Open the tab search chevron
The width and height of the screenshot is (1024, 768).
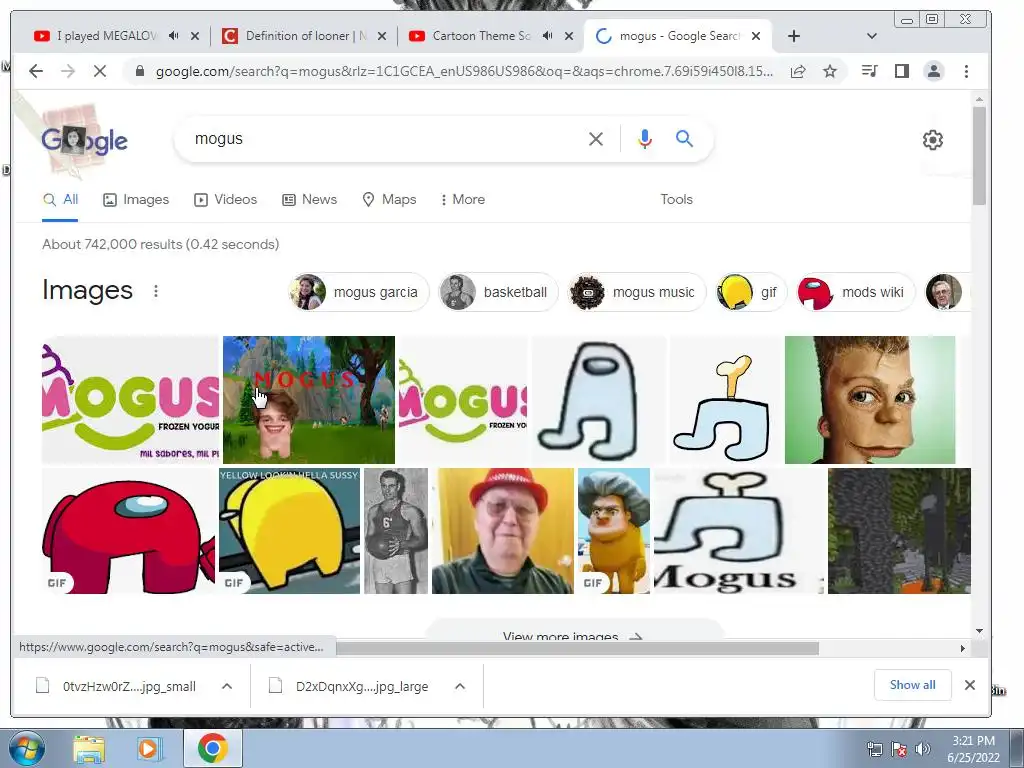point(871,36)
